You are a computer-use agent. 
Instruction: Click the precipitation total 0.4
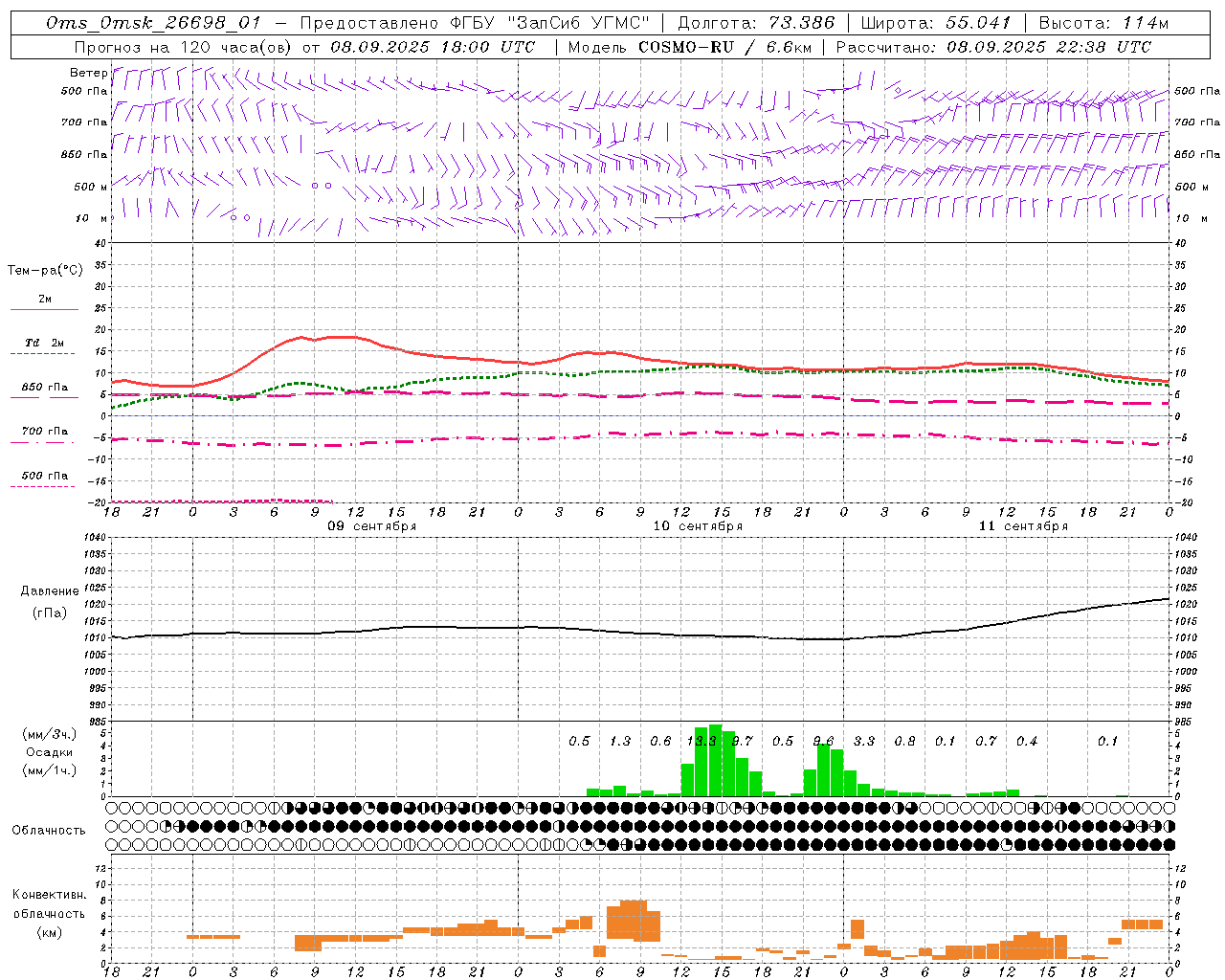click(x=1027, y=741)
